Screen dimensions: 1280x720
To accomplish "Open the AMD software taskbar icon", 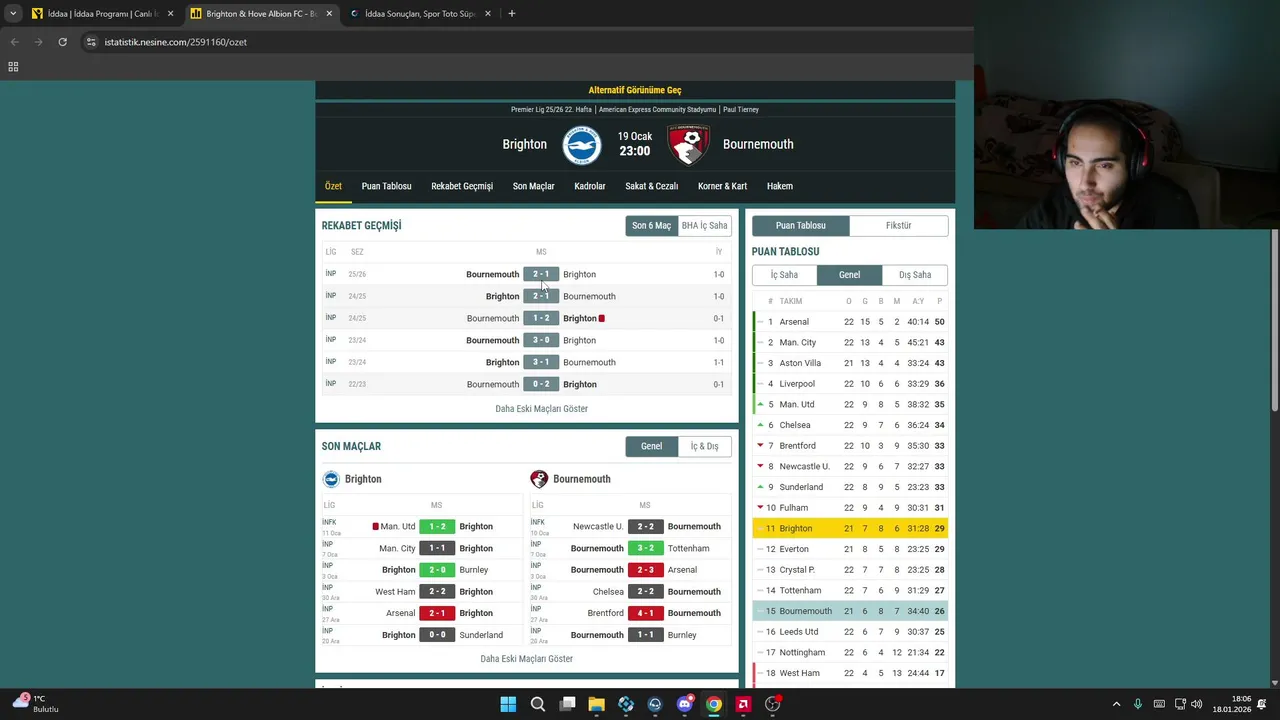I will pos(743,704).
